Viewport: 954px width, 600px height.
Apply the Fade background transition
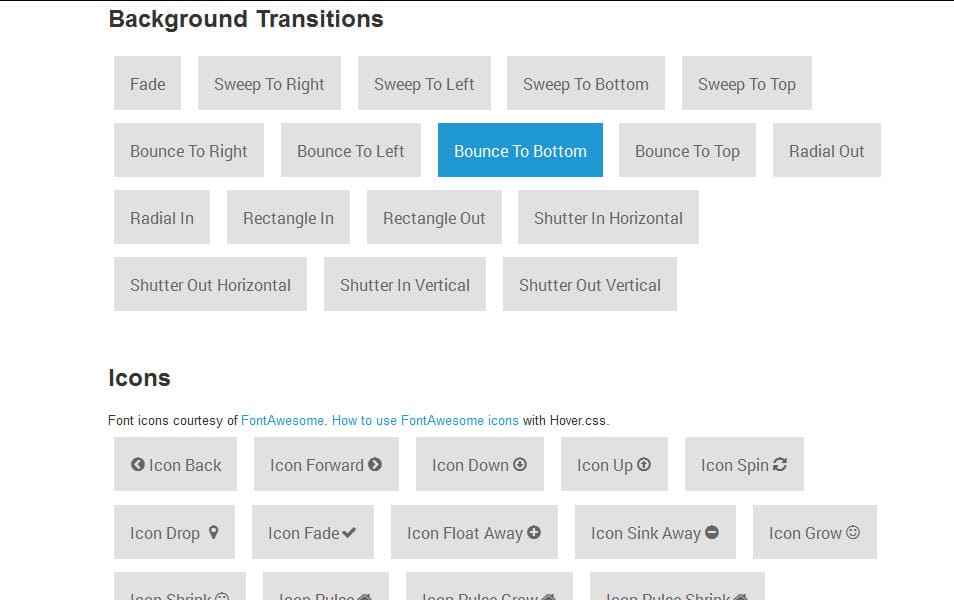[147, 84]
